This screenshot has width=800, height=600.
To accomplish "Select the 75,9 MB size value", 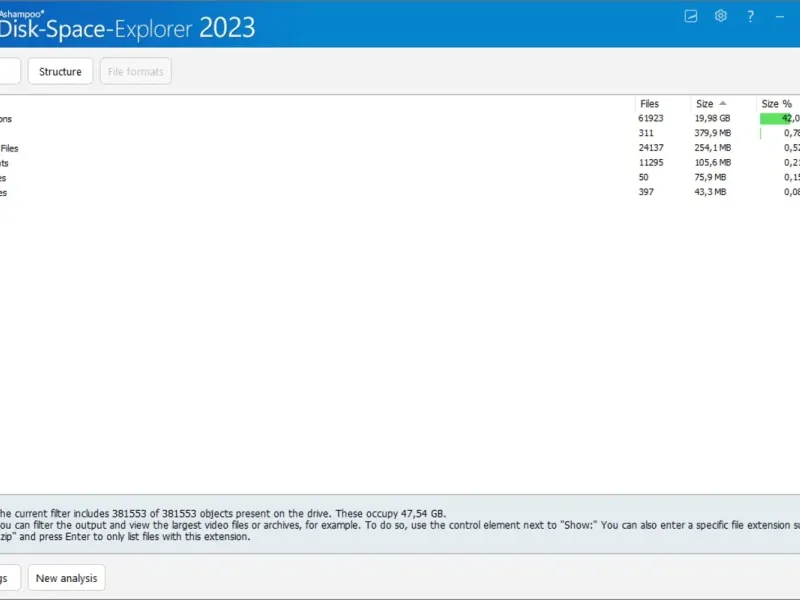I will pos(710,178).
